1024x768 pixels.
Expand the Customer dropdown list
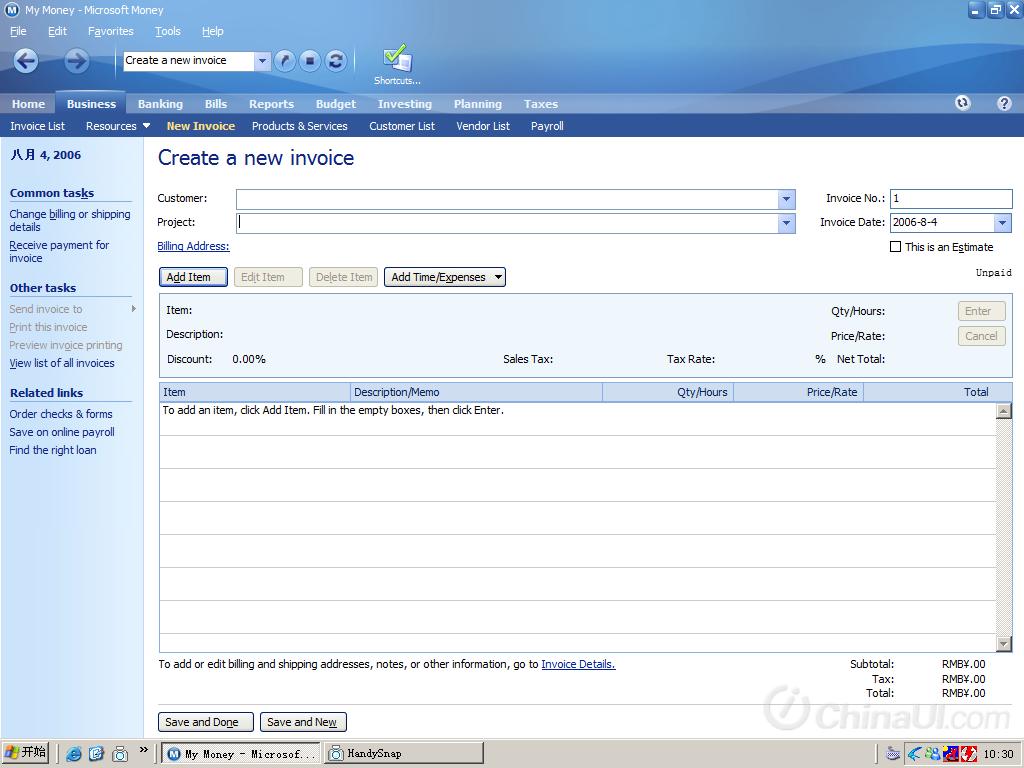click(x=786, y=199)
